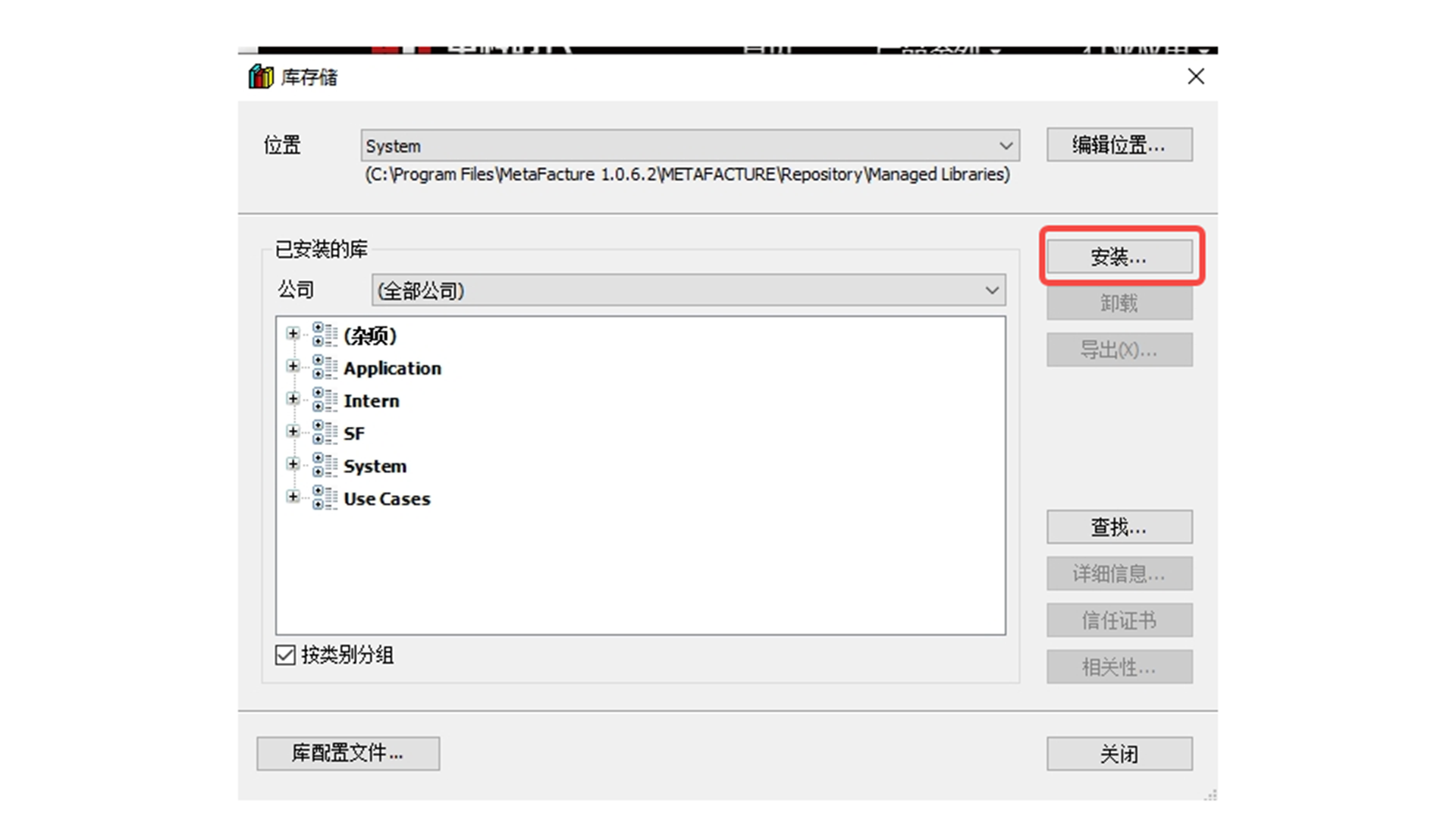Expand the SF category node

click(293, 431)
